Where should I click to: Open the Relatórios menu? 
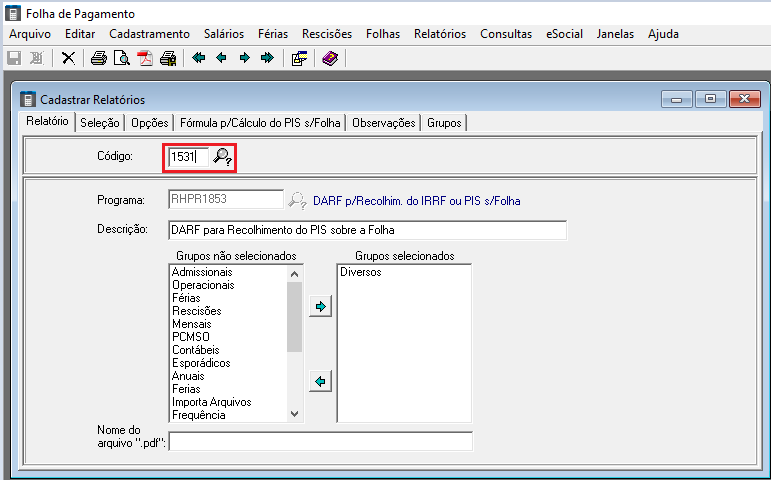point(439,34)
